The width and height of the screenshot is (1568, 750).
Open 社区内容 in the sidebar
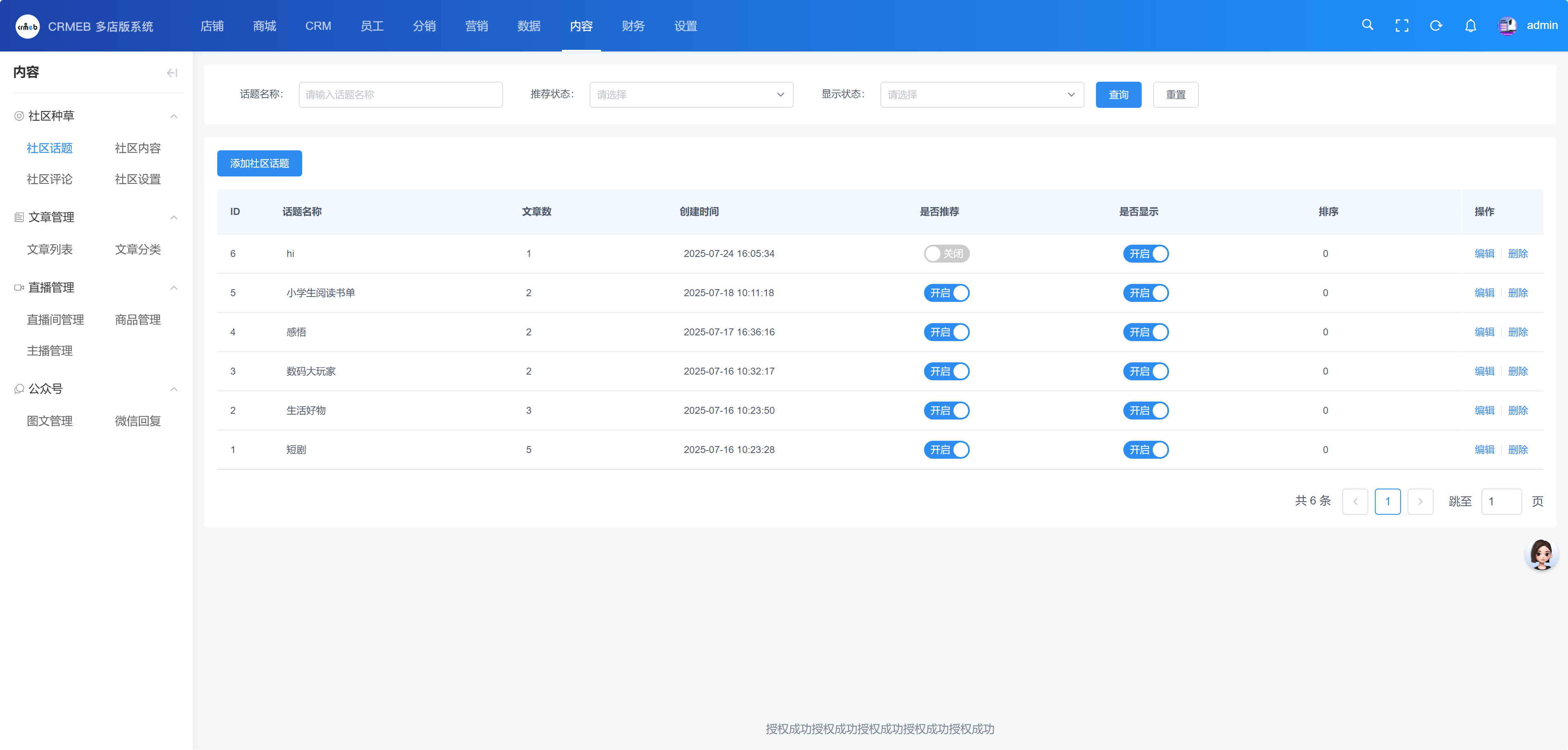tap(138, 148)
